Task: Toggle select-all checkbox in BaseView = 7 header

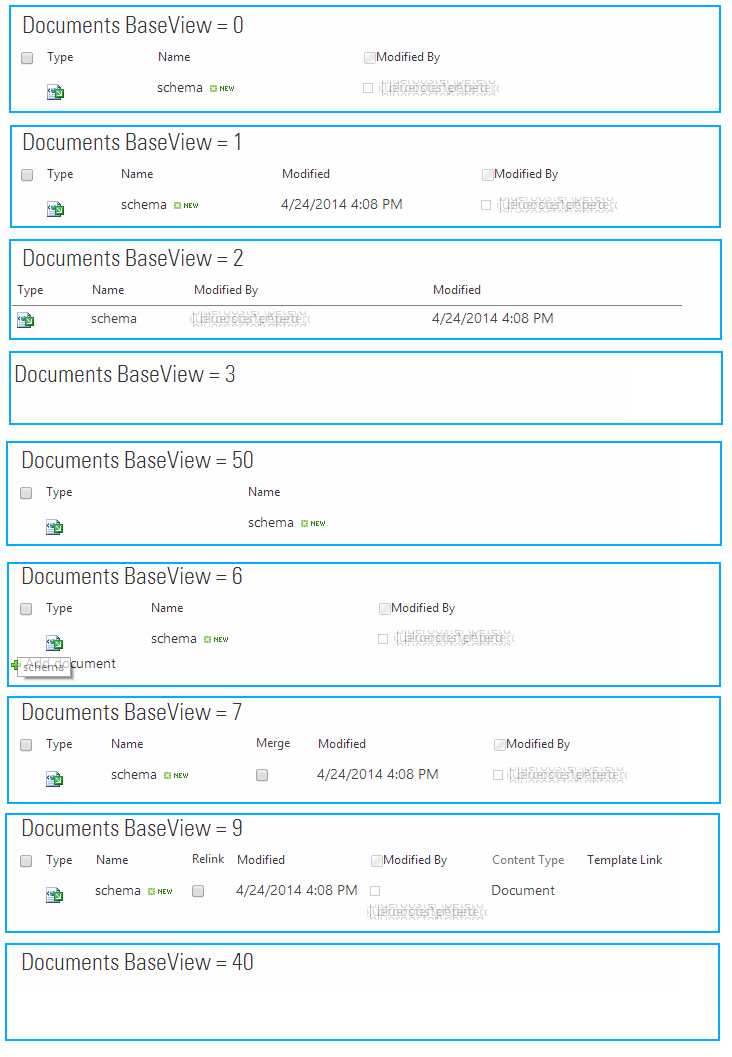Action: tap(26, 745)
